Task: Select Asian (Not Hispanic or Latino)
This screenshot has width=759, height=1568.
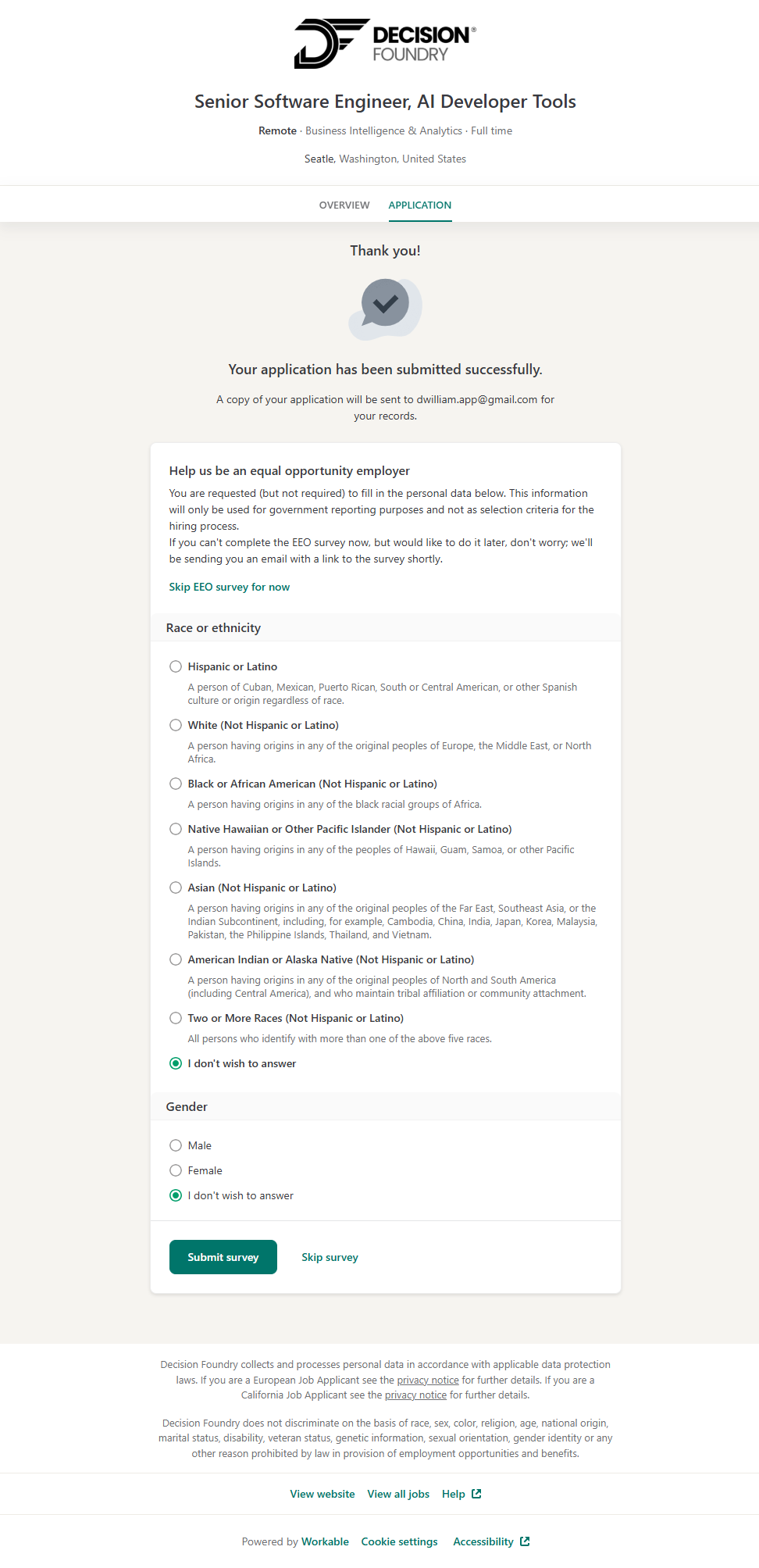Action: [x=176, y=888]
